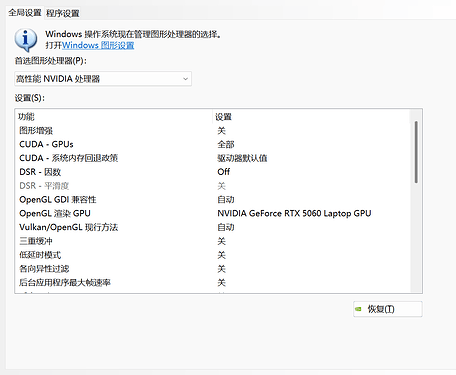Image resolution: width=456 pixels, height=375 pixels.
Task: Open the 首选图形处理器 dropdown
Action: pos(103,79)
